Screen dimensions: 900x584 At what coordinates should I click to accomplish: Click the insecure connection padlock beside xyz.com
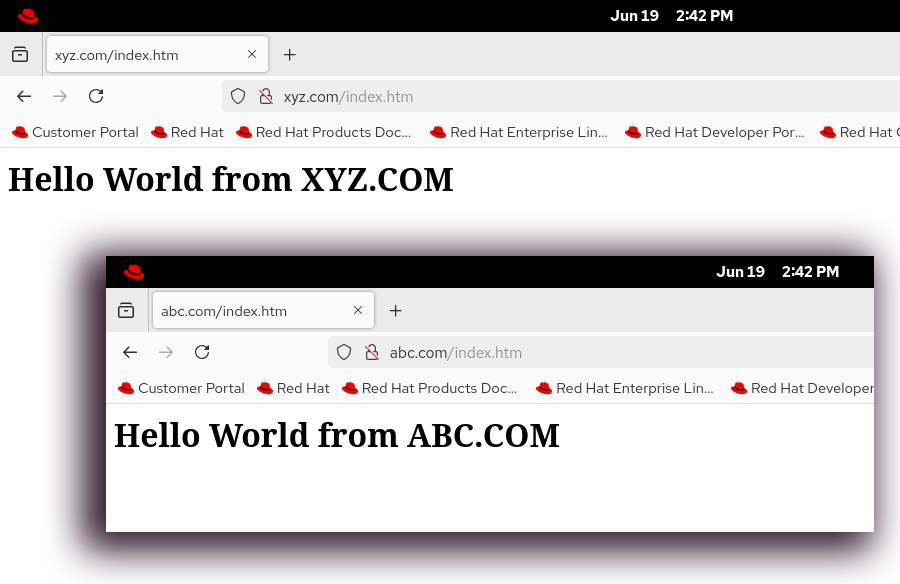[x=265, y=96]
